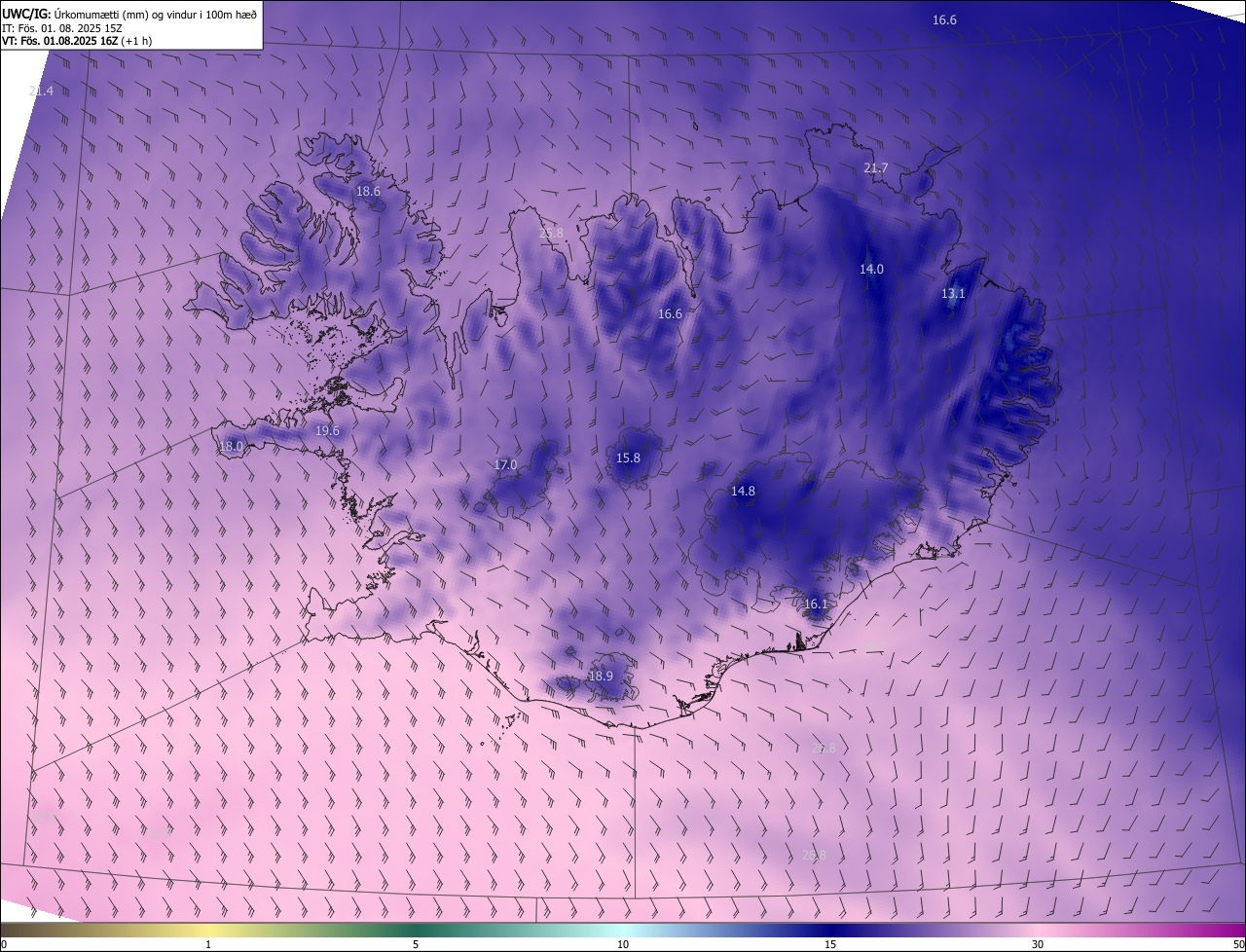The height and width of the screenshot is (952, 1246).
Task: Select the 18.0 label at western peninsula tip
Action: click(x=231, y=447)
